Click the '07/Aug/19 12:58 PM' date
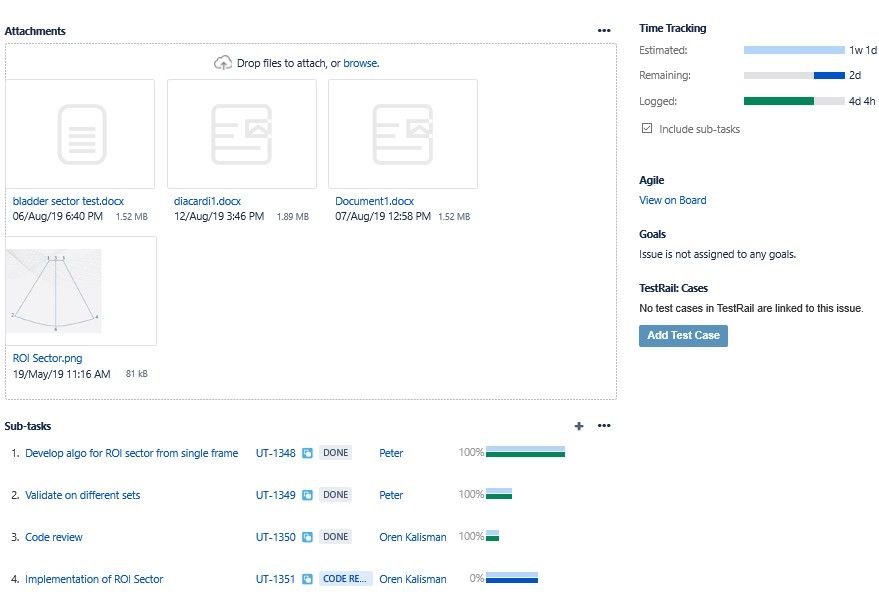 click(x=383, y=216)
